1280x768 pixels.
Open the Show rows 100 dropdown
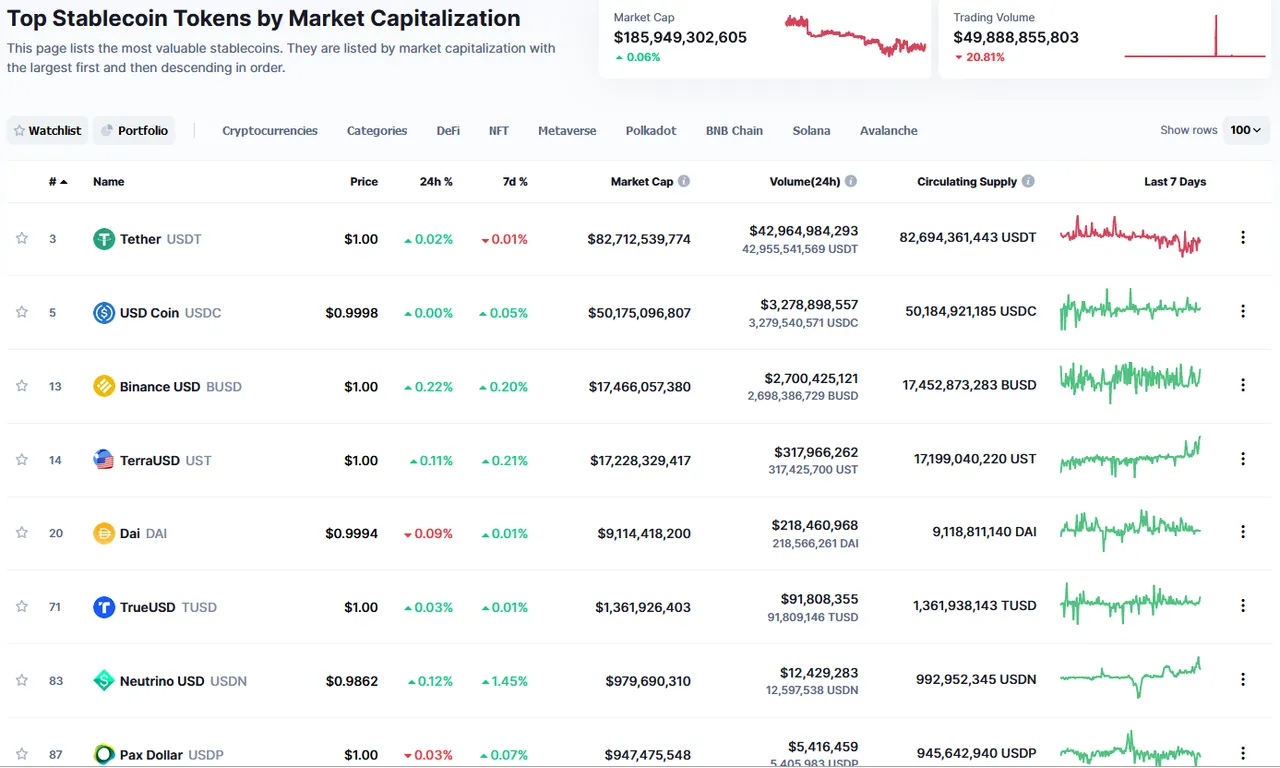point(1246,130)
